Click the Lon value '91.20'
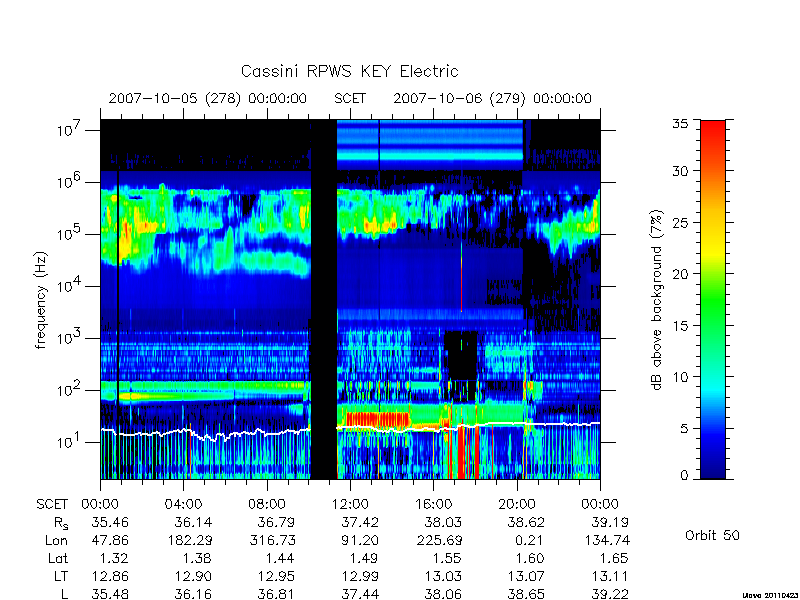 pyautogui.click(x=360, y=540)
